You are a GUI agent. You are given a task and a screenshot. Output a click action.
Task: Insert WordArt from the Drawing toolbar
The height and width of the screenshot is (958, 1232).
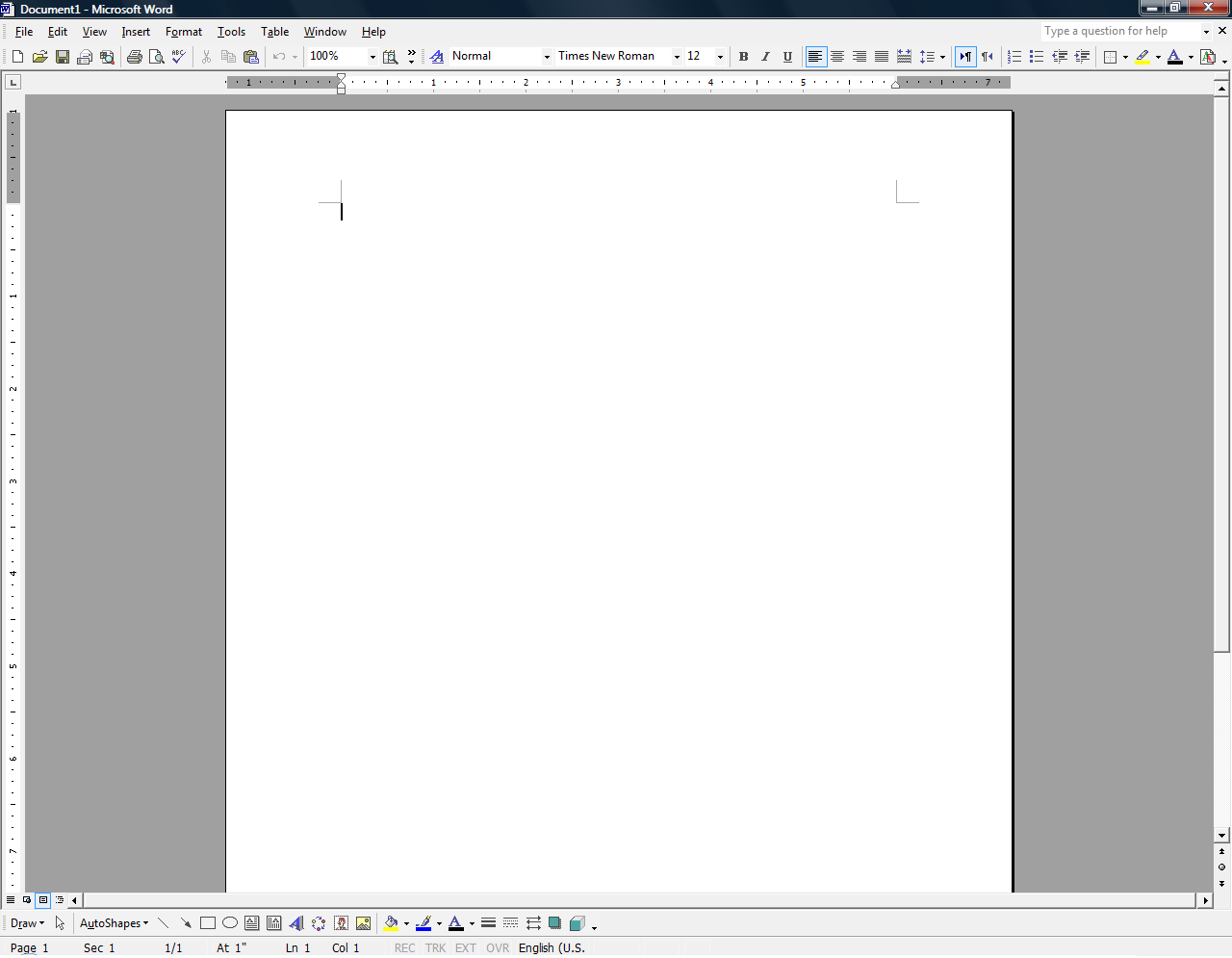pos(295,923)
